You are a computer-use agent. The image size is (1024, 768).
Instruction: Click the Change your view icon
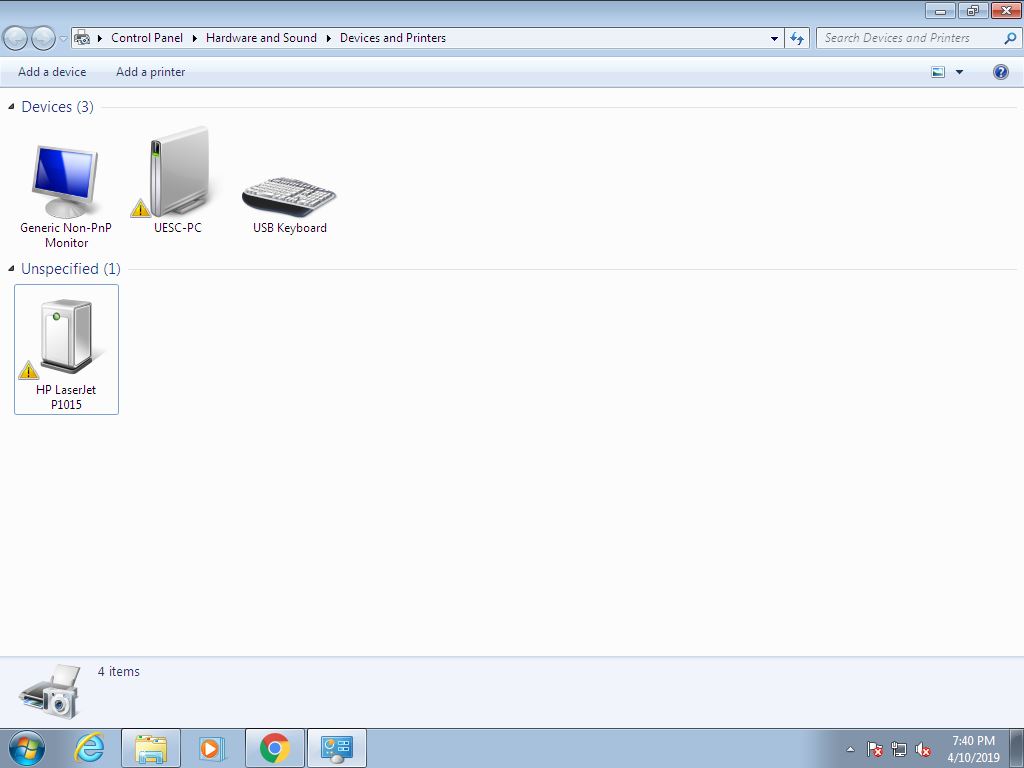938,72
